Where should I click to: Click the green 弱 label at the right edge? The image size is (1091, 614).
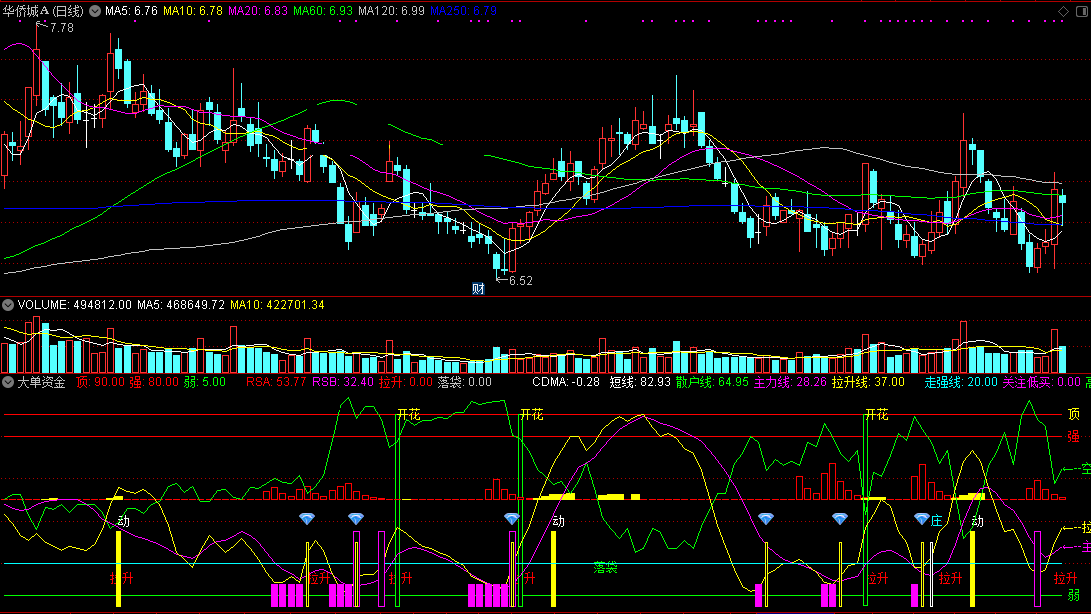1074,595
